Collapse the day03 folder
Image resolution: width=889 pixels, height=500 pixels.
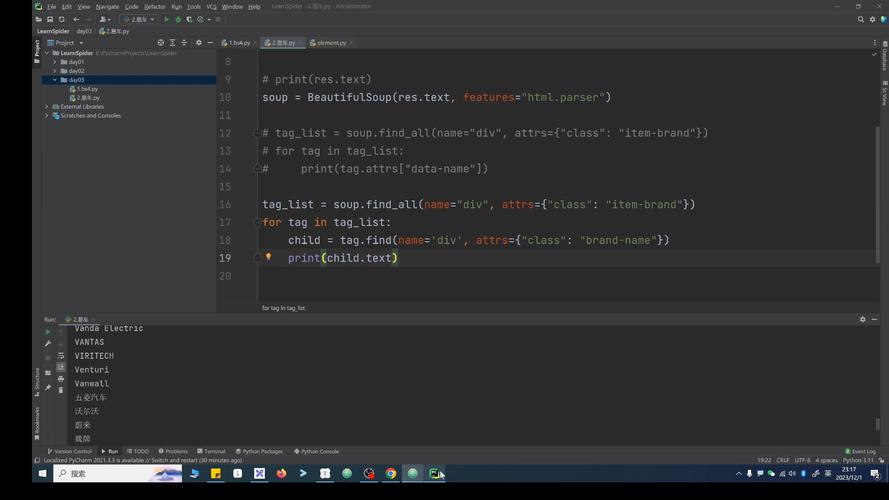click(55, 80)
